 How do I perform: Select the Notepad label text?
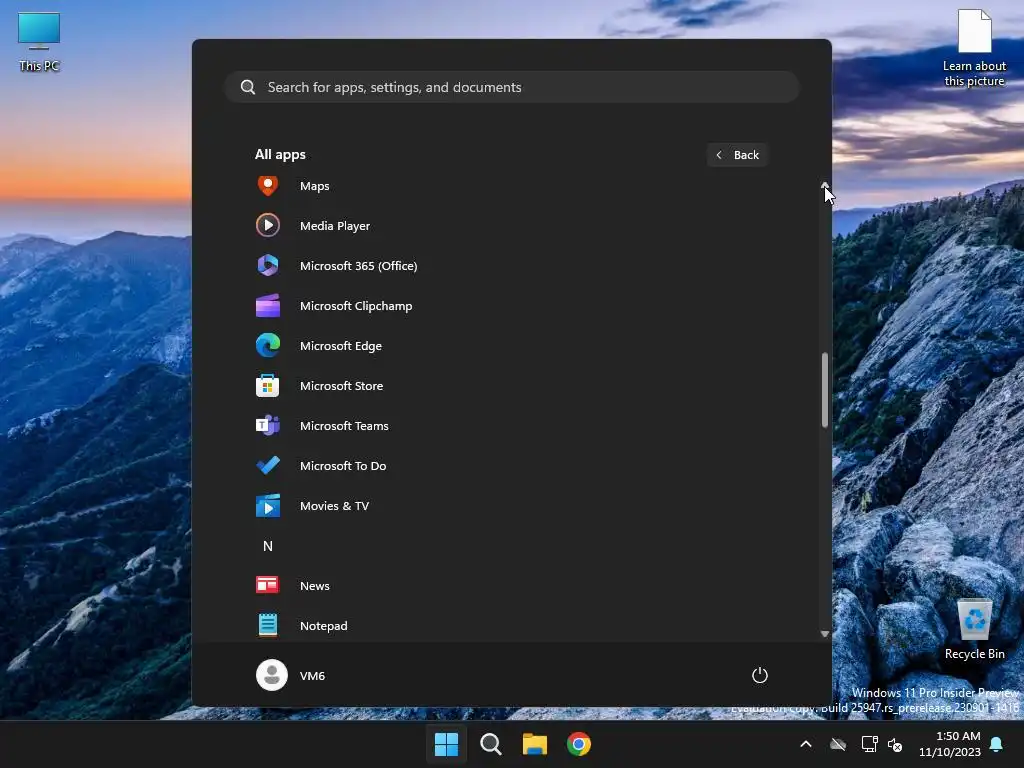tap(324, 626)
